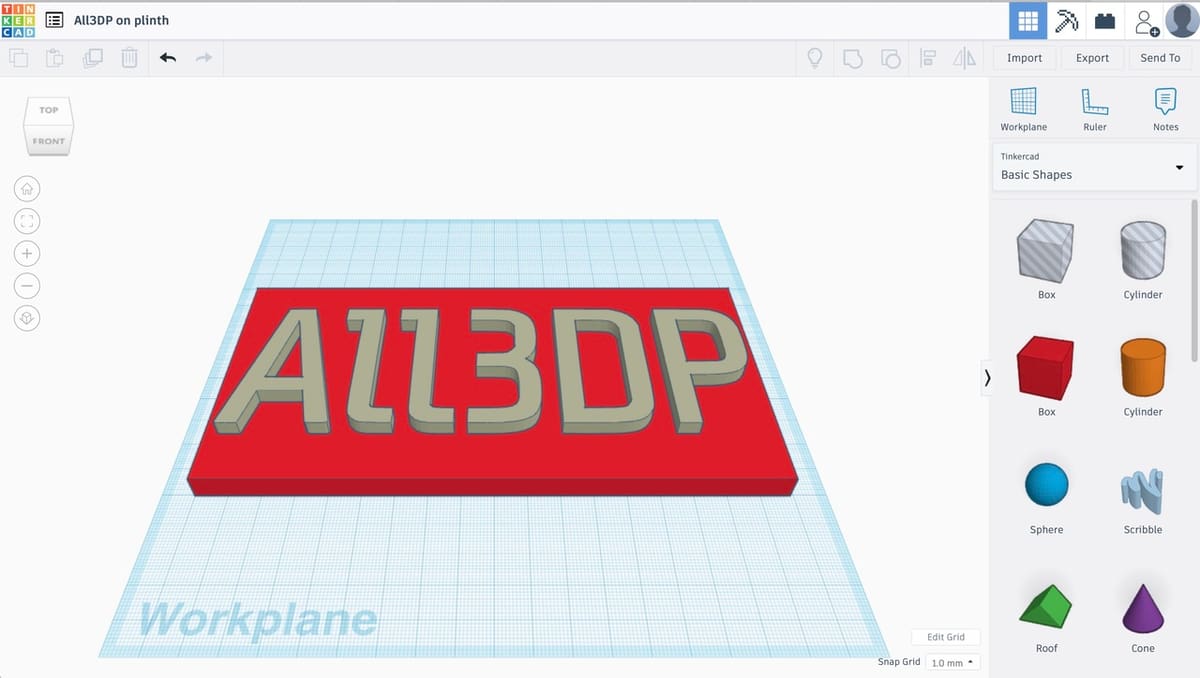Select the striped hole Cylinder shape

[1142, 250]
